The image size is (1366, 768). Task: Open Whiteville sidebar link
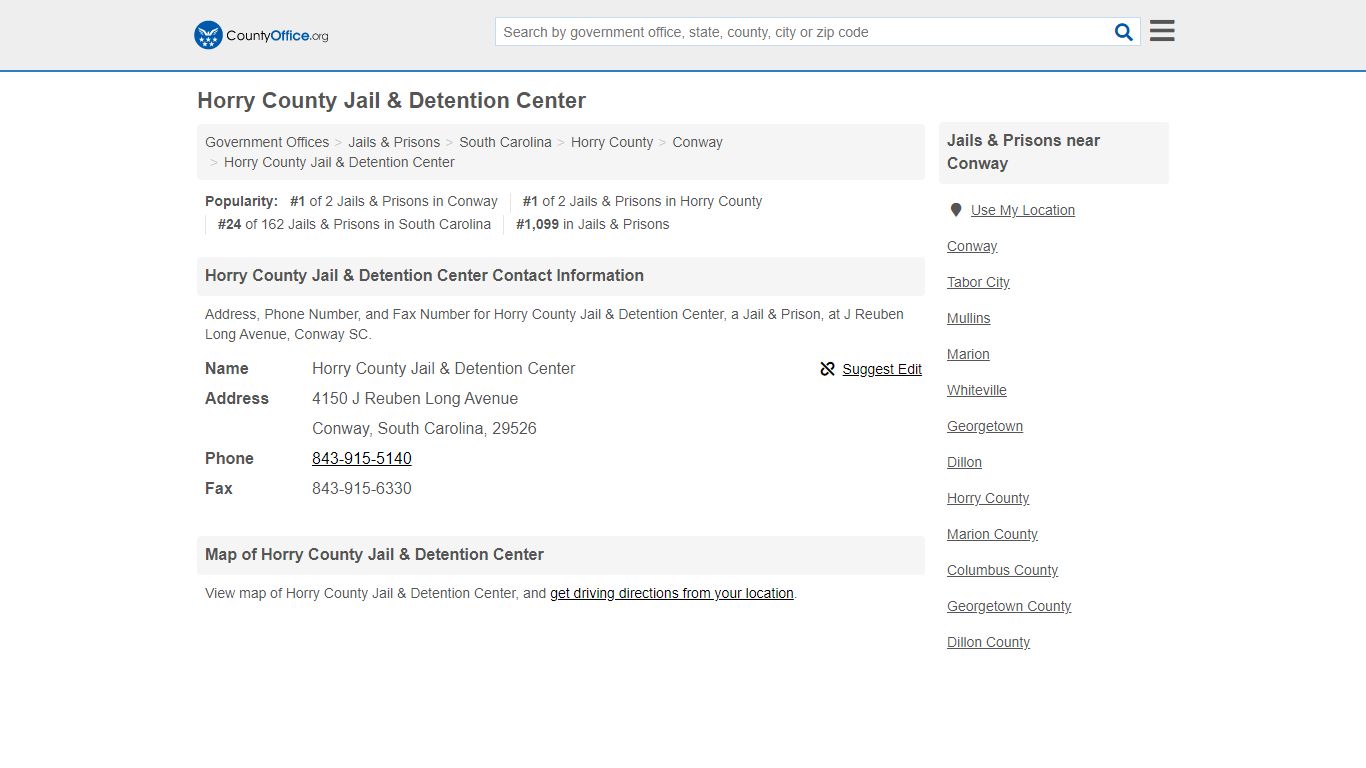[977, 390]
